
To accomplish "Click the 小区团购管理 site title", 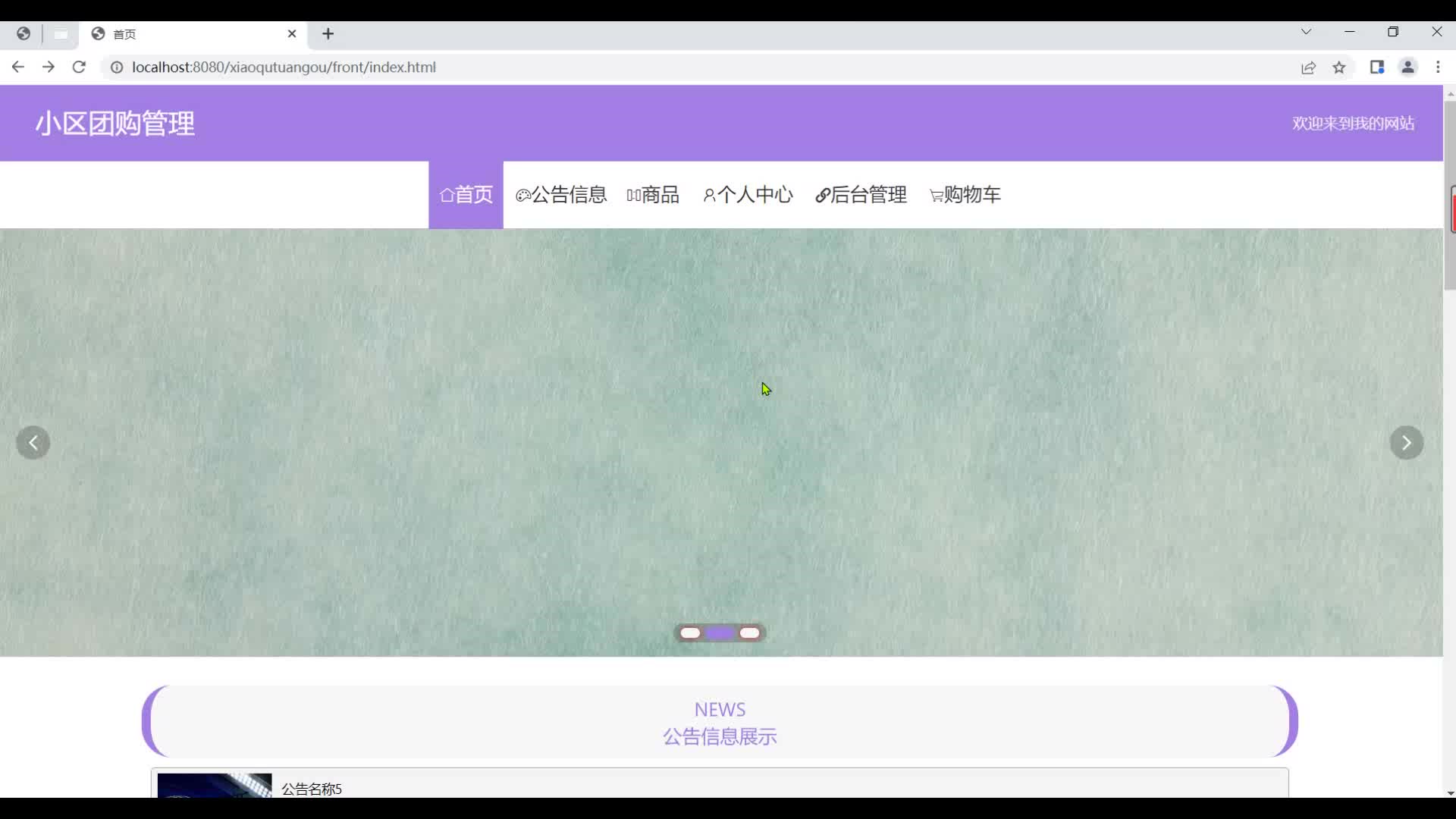I will click(x=115, y=124).
